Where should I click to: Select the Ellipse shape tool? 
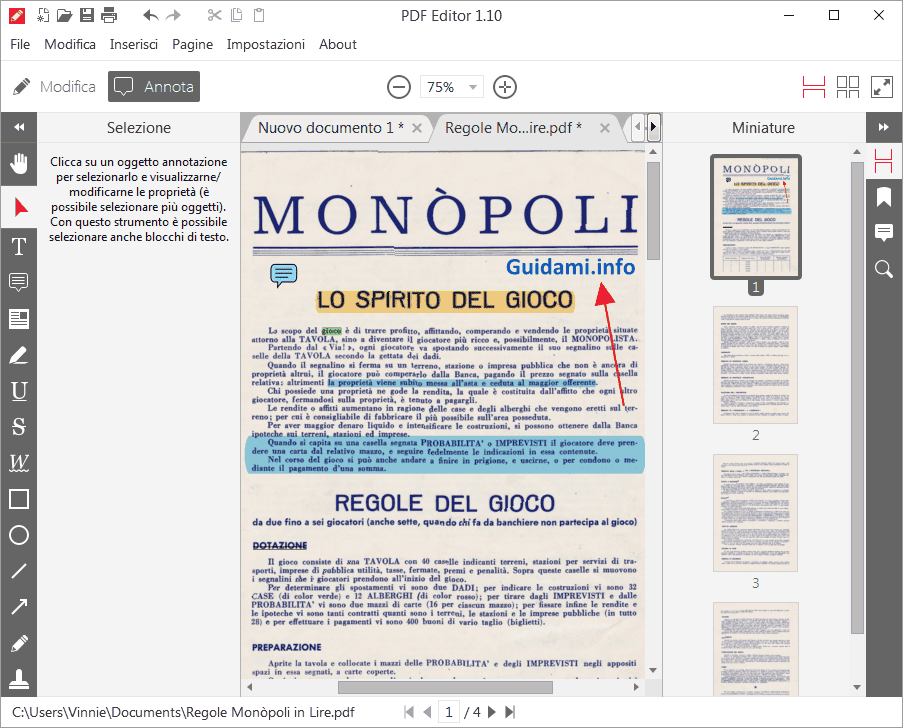19,535
